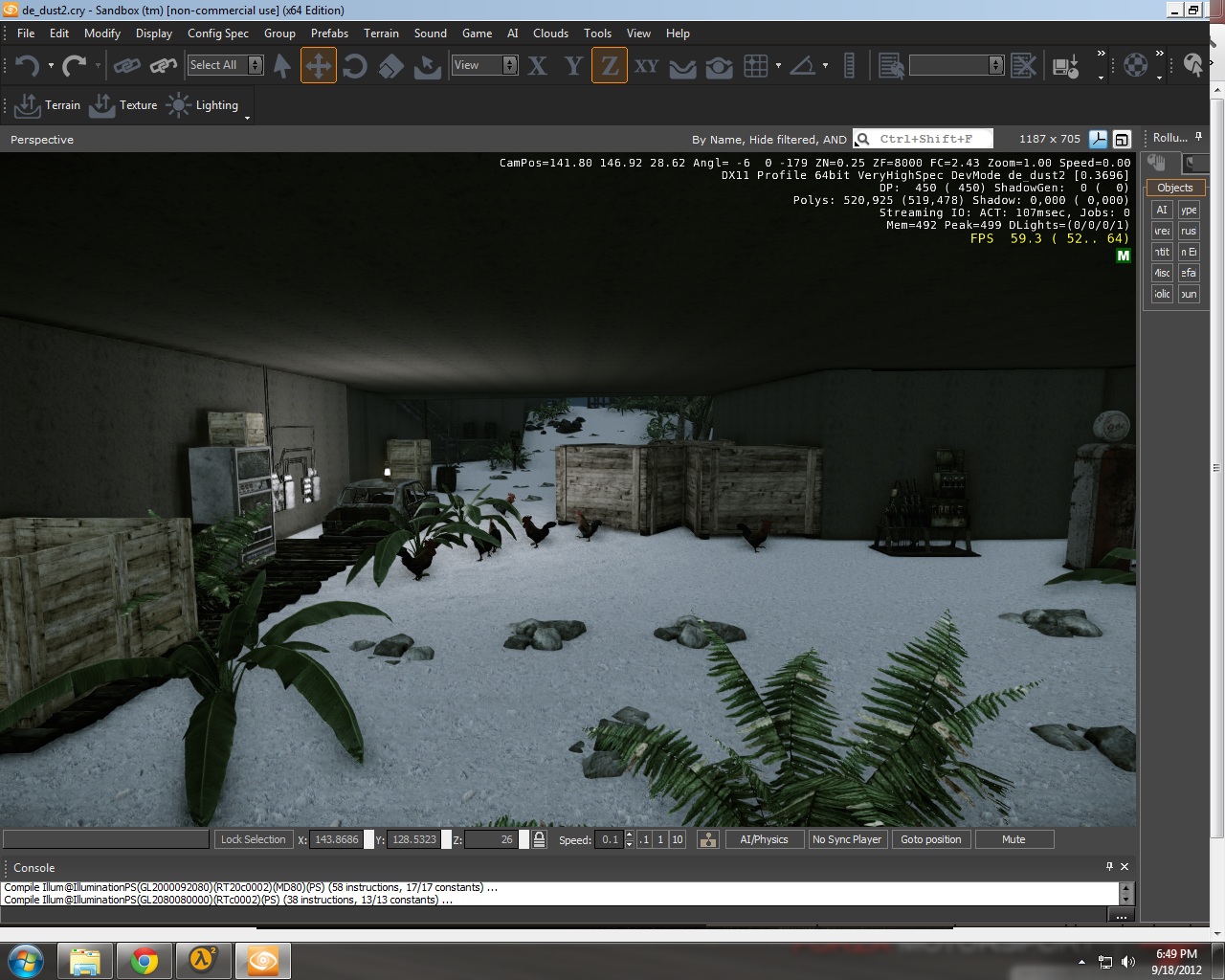Image resolution: width=1225 pixels, height=980 pixels.
Task: Click the Link objects chain icon
Action: pyautogui.click(x=127, y=66)
